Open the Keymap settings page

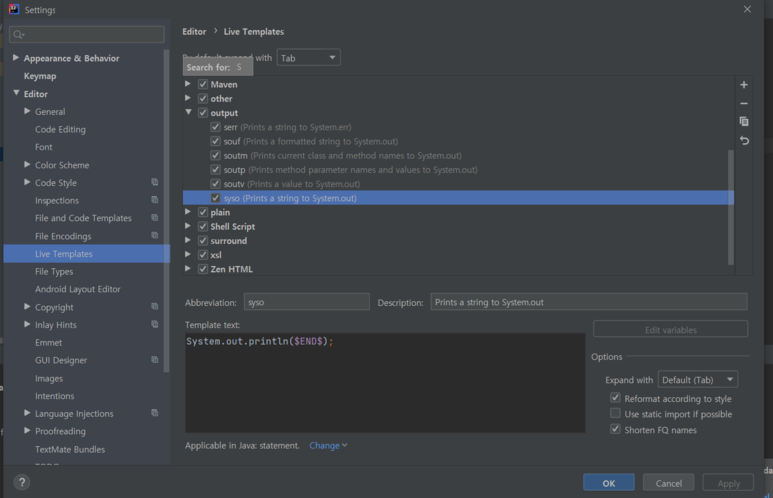tap(40, 76)
